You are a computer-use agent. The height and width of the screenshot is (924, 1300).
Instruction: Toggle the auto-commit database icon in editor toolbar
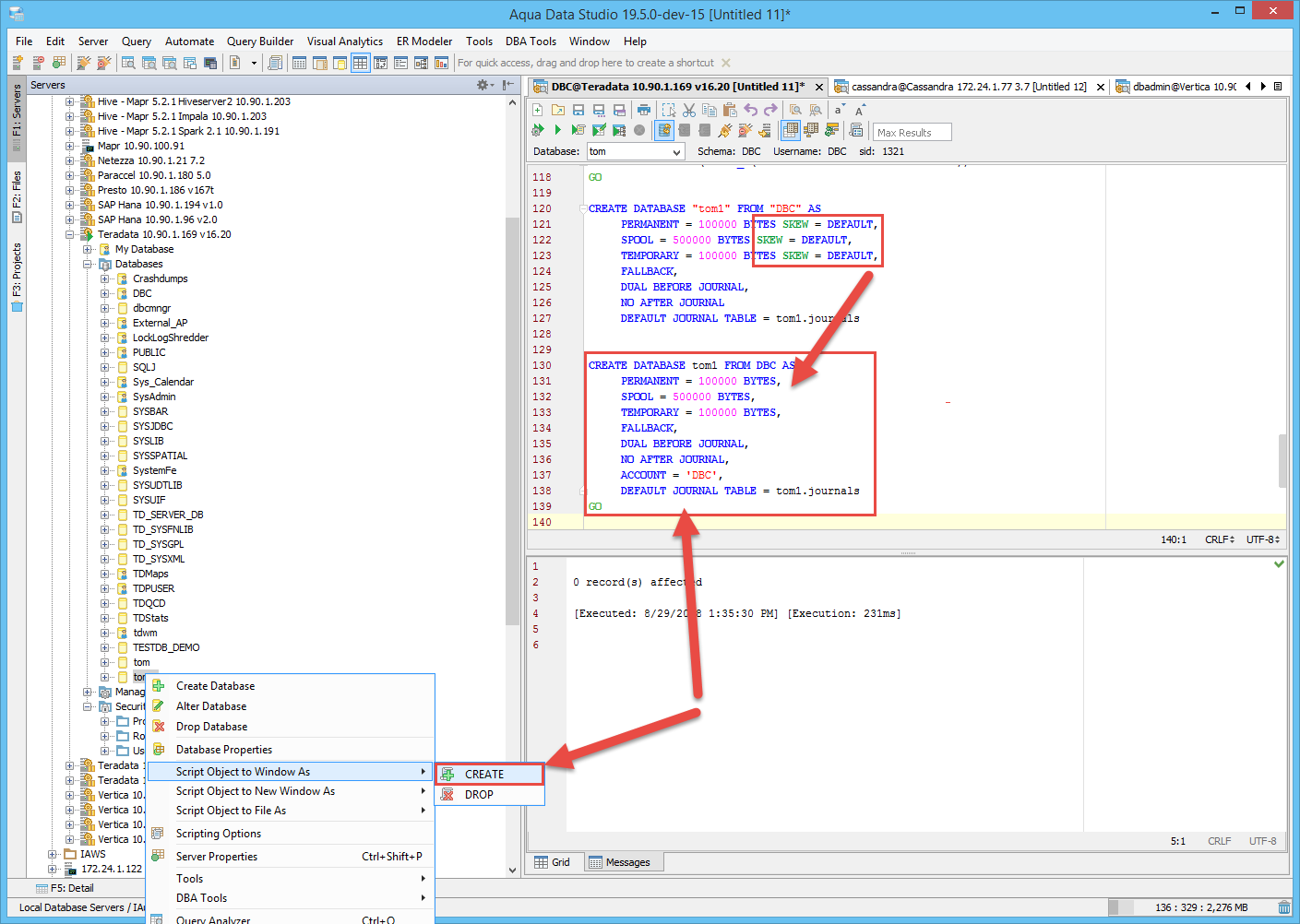pyautogui.click(x=664, y=130)
